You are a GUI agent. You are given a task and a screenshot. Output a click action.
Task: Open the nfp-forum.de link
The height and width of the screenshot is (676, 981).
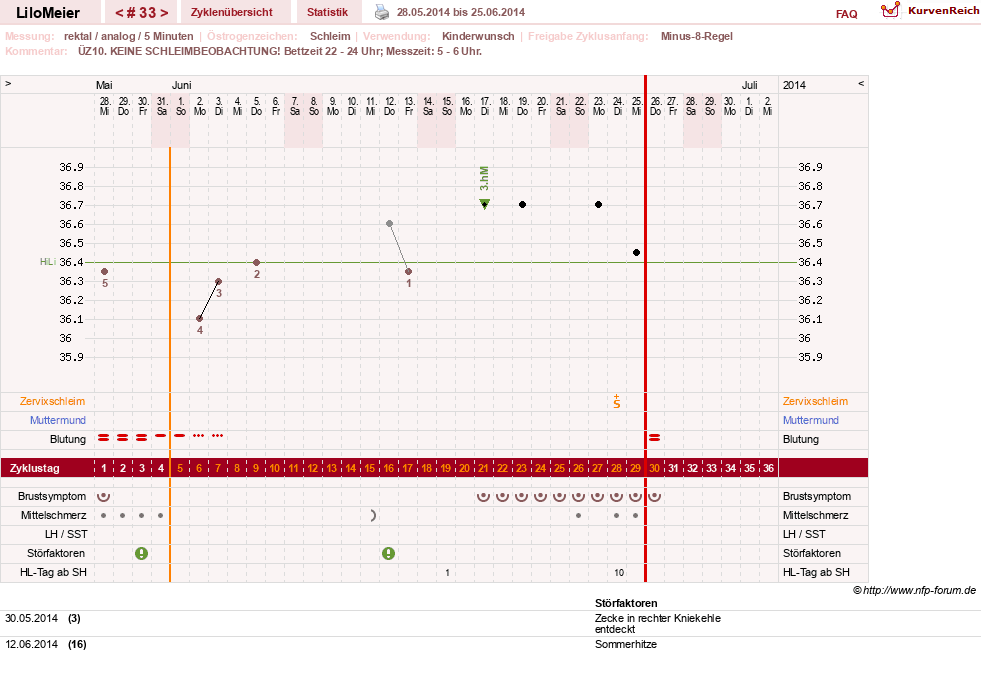(x=914, y=590)
